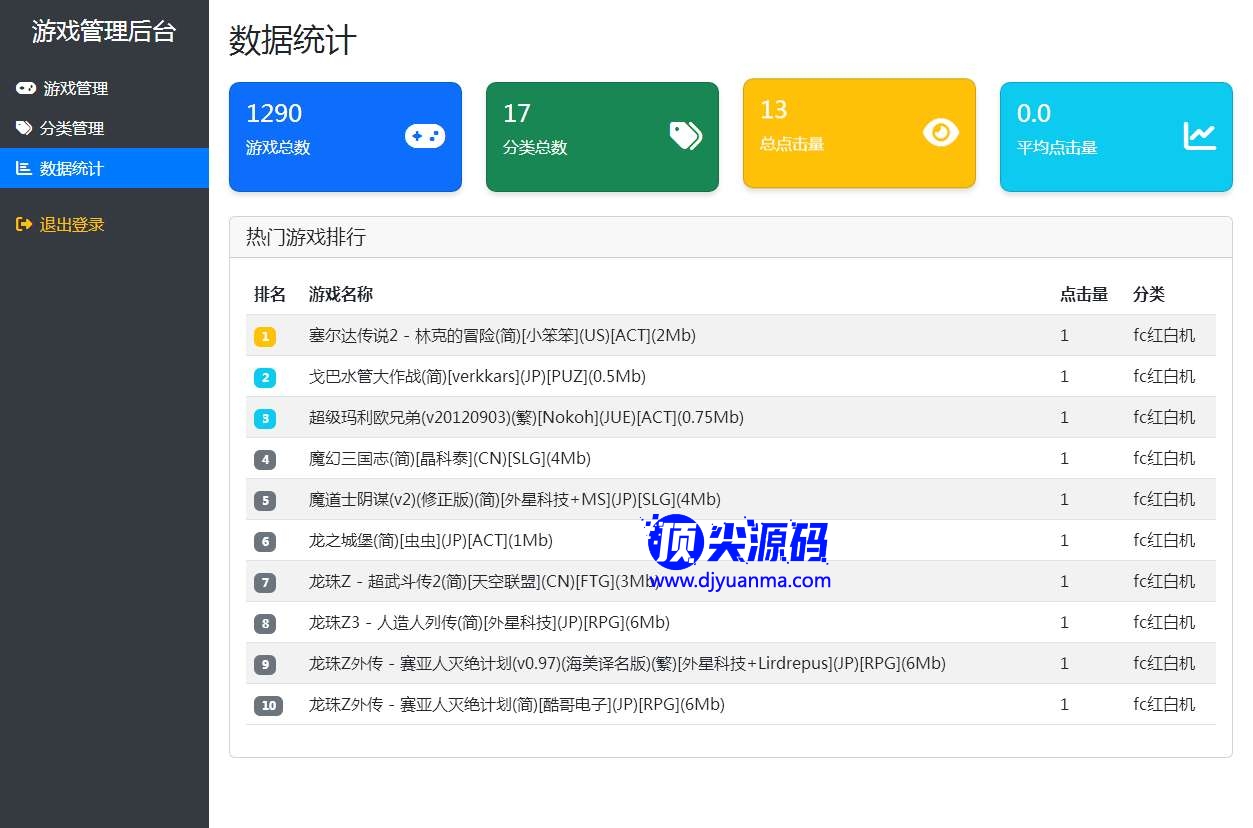Click the yellow rank 1 badge
This screenshot has width=1253, height=828.
pos(265,337)
